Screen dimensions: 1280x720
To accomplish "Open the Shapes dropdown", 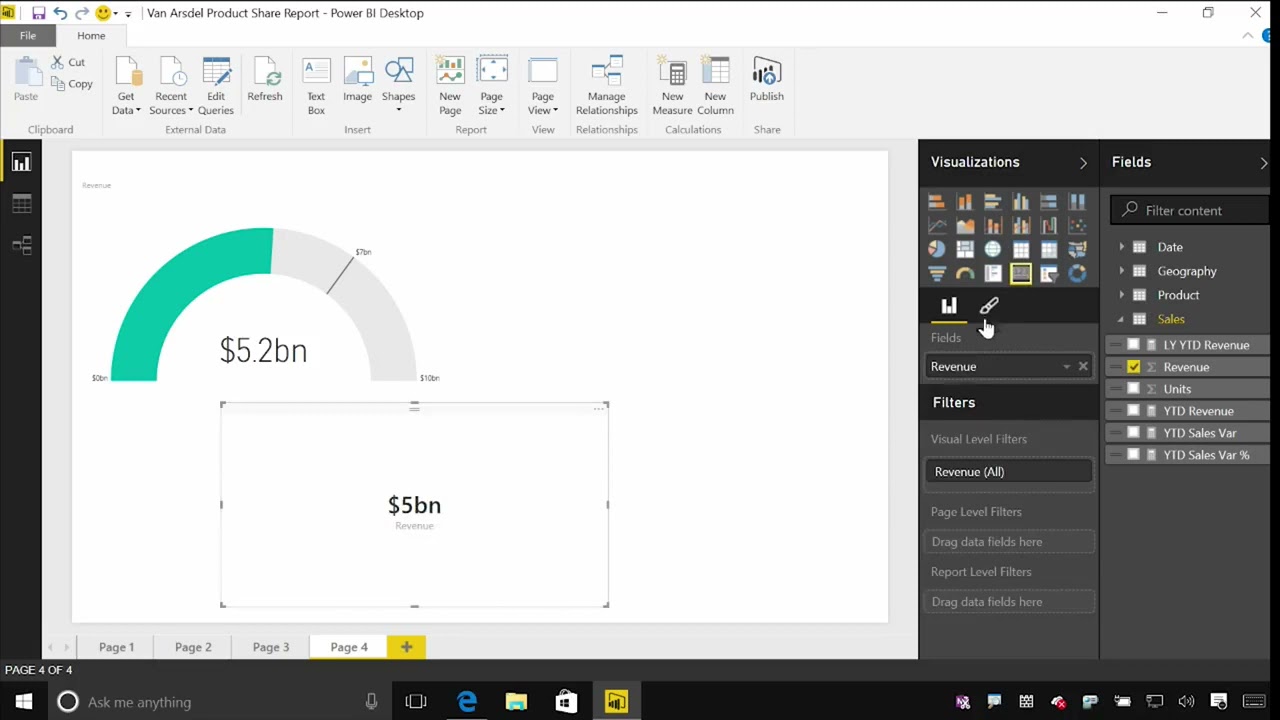I will [398, 85].
